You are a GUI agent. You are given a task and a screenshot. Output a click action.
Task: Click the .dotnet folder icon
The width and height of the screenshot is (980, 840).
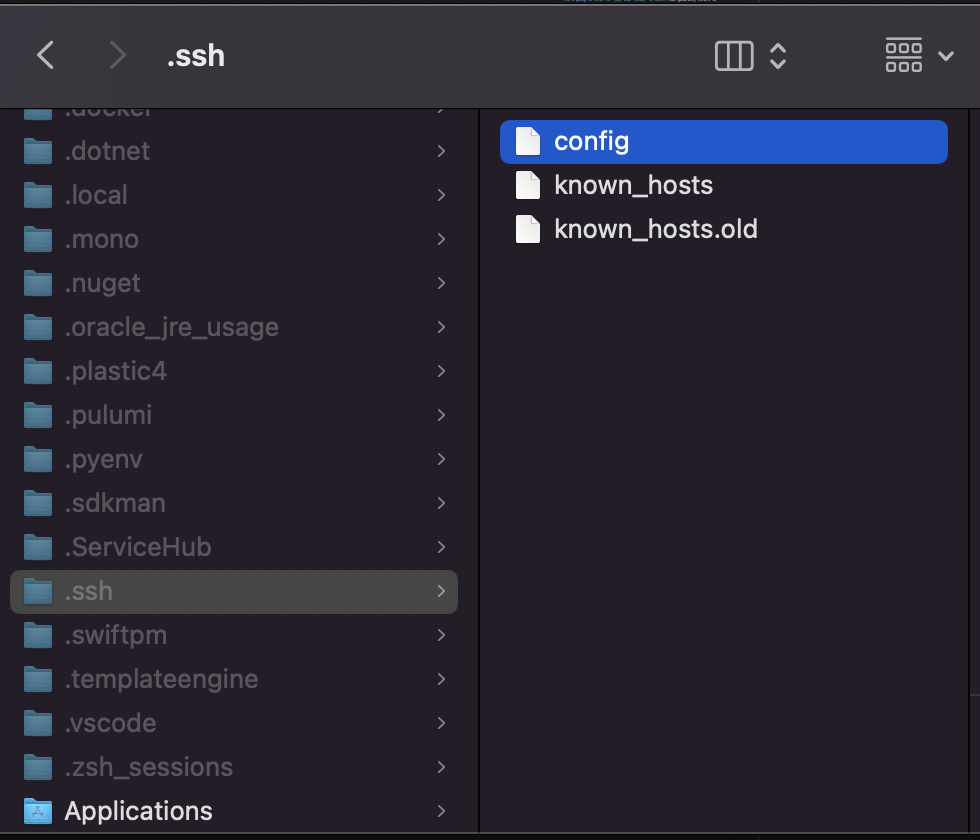(x=38, y=151)
